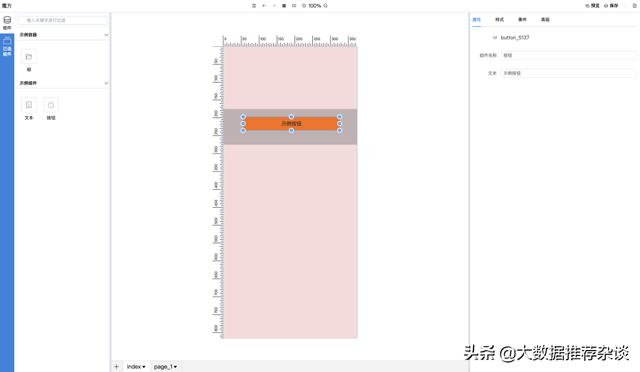The height and width of the screenshot is (372, 640).
Task: Select the 文本 text component icon
Action: [x=29, y=105]
